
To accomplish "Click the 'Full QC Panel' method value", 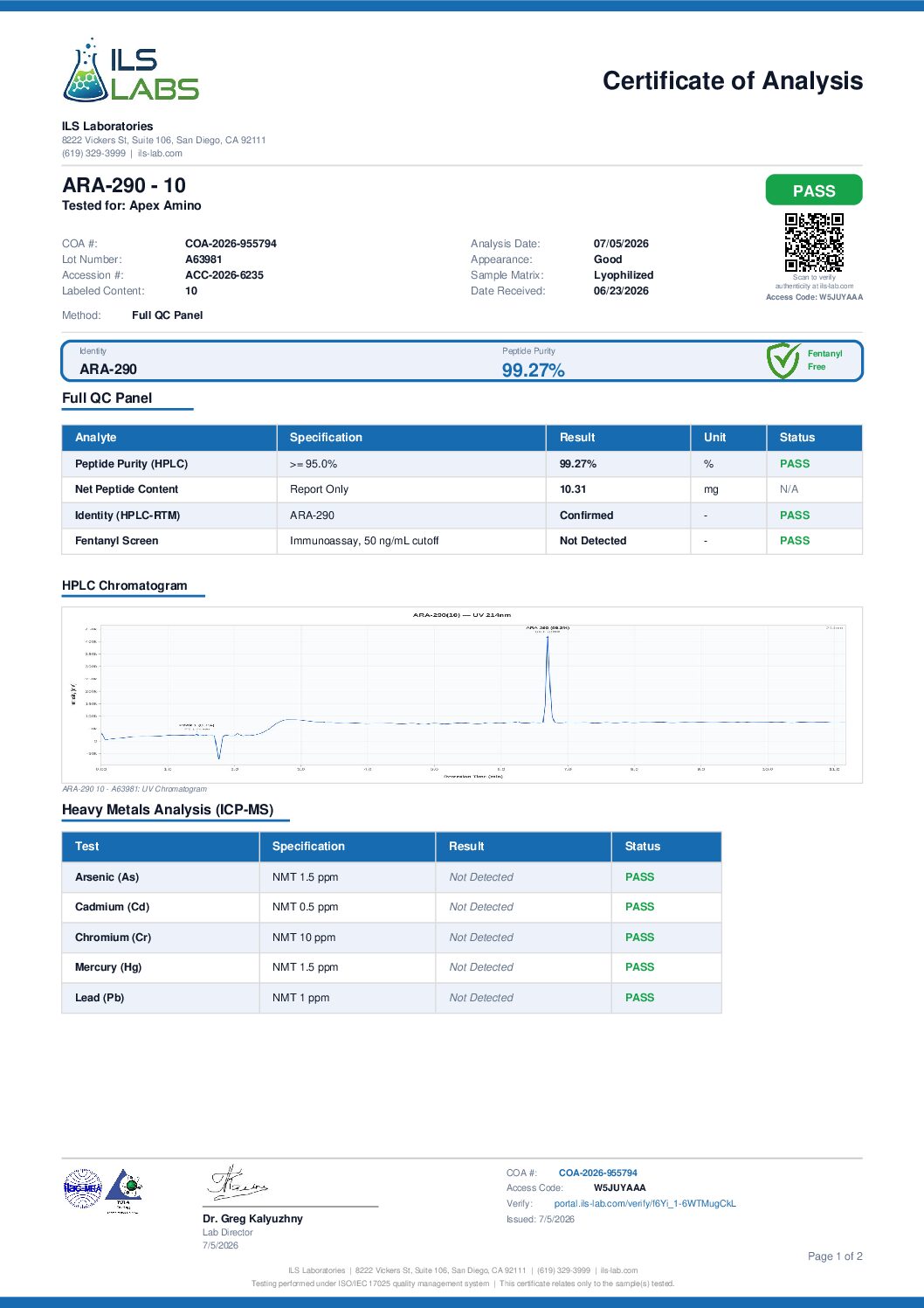I will (167, 315).
